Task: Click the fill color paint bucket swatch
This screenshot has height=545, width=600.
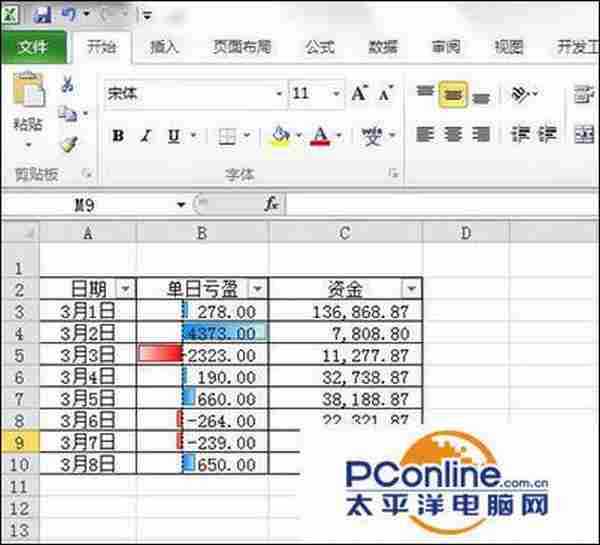Action: coord(280,135)
